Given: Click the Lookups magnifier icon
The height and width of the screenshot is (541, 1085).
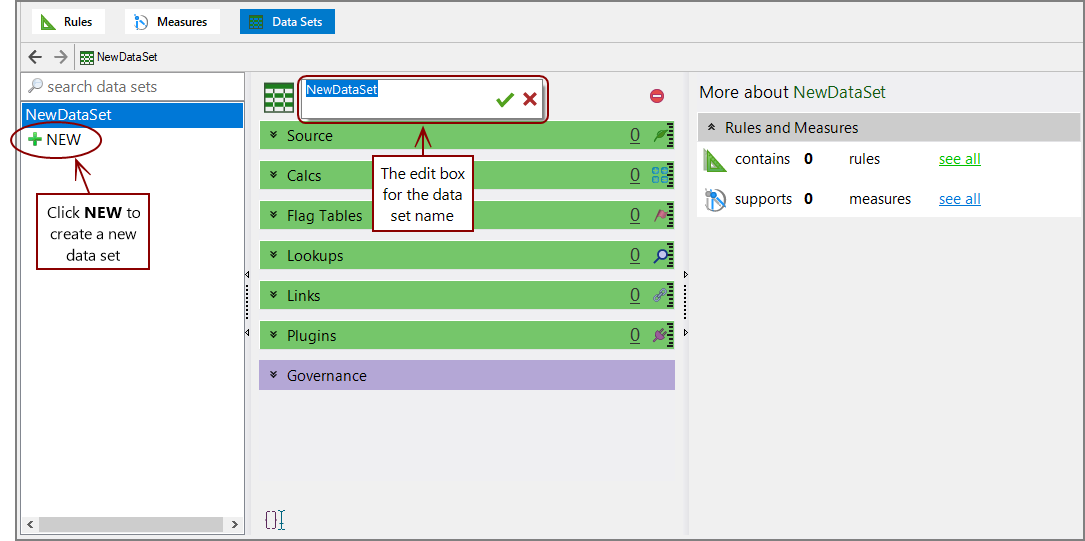Looking at the screenshot, I should click(662, 255).
